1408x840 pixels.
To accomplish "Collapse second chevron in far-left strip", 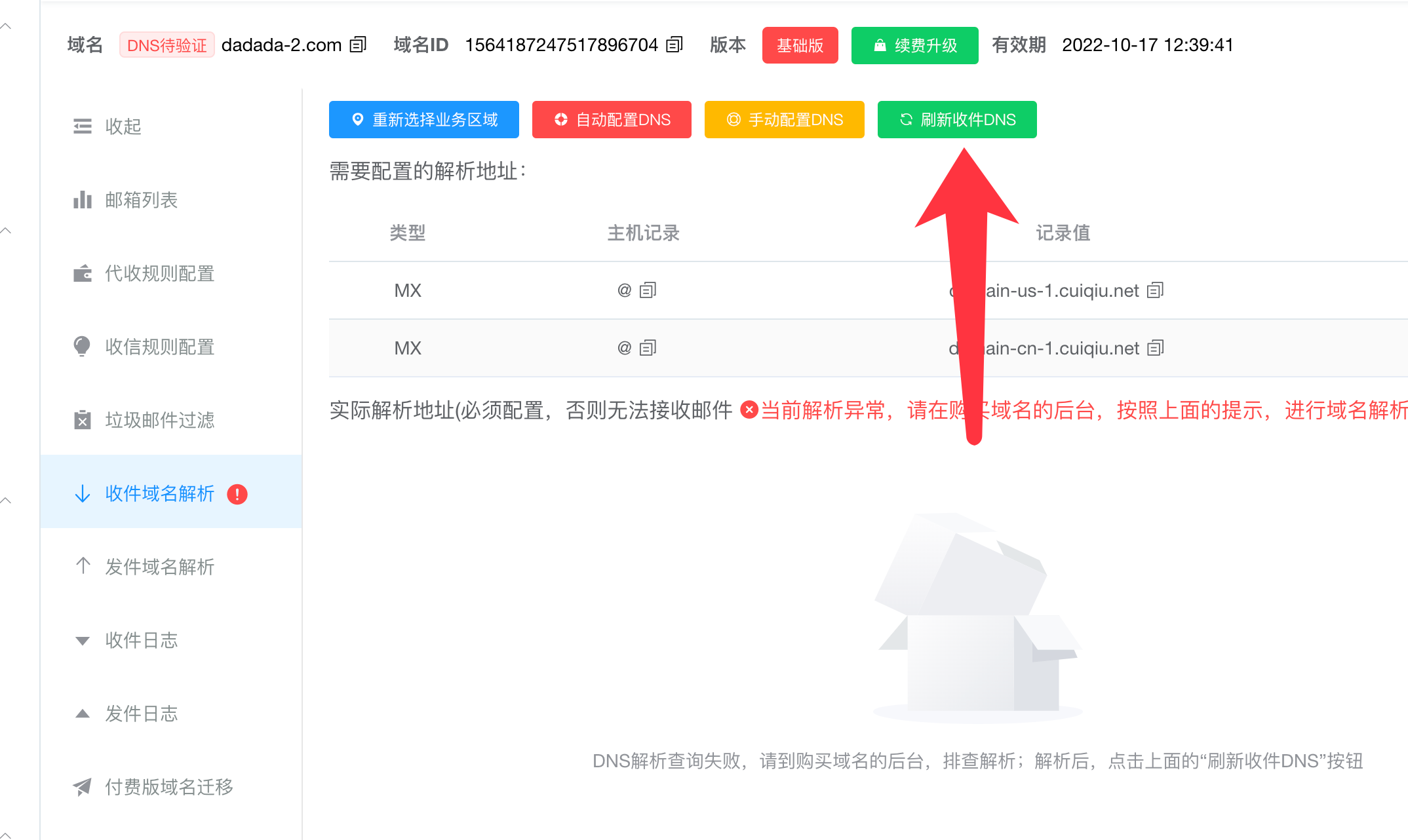I will tap(6, 231).
